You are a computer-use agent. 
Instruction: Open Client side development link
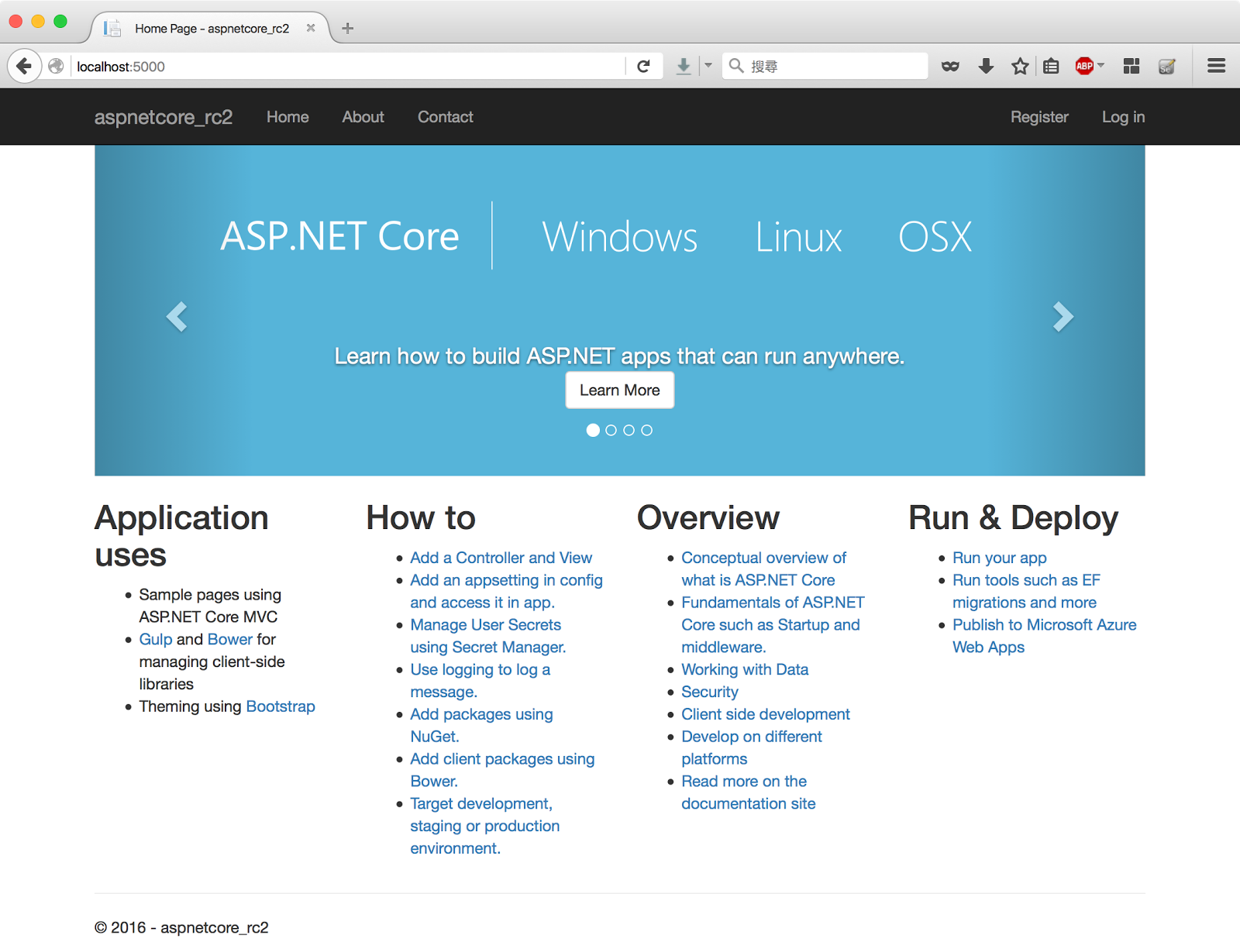pos(766,714)
